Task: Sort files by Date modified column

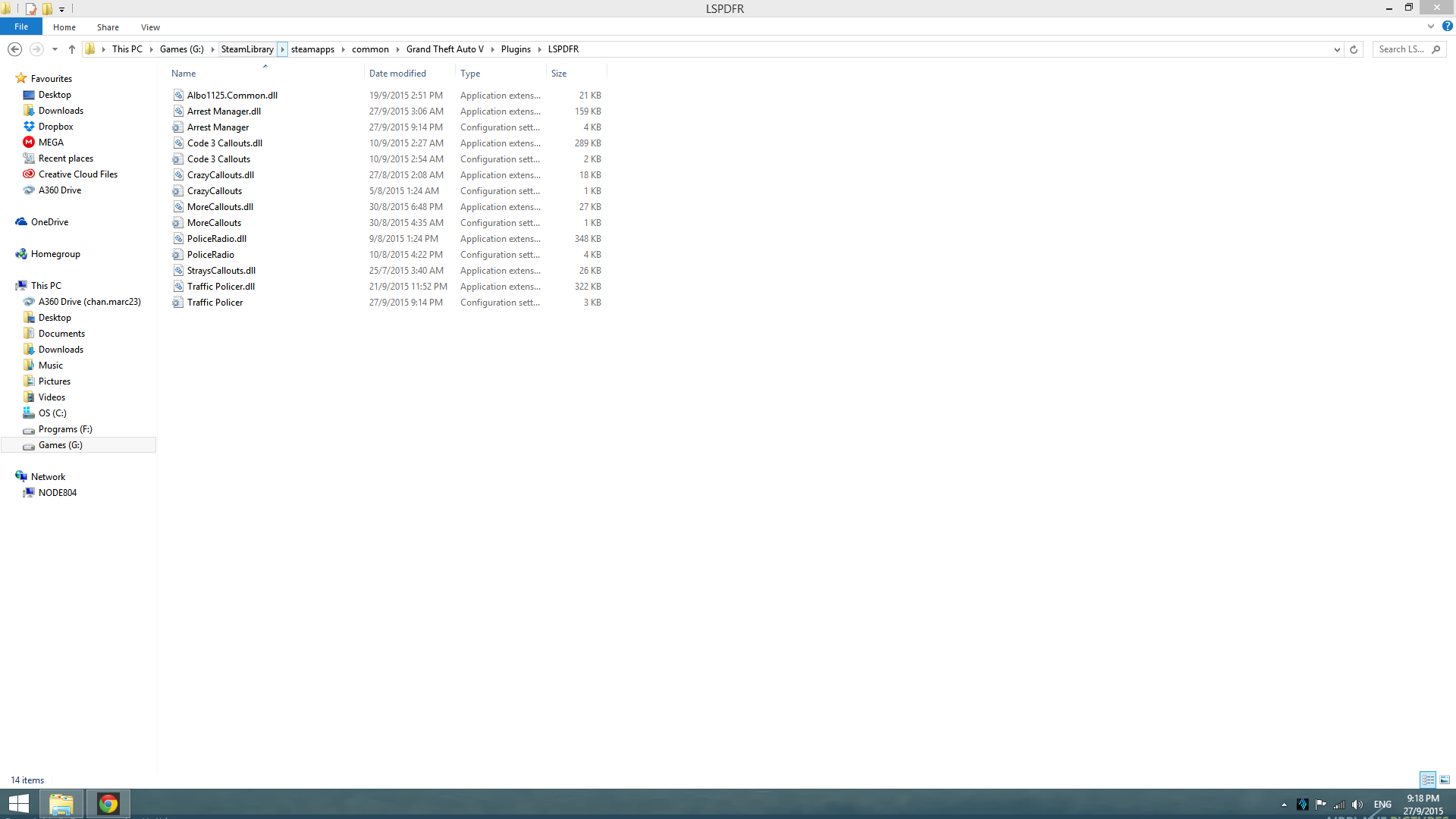Action: [397, 74]
